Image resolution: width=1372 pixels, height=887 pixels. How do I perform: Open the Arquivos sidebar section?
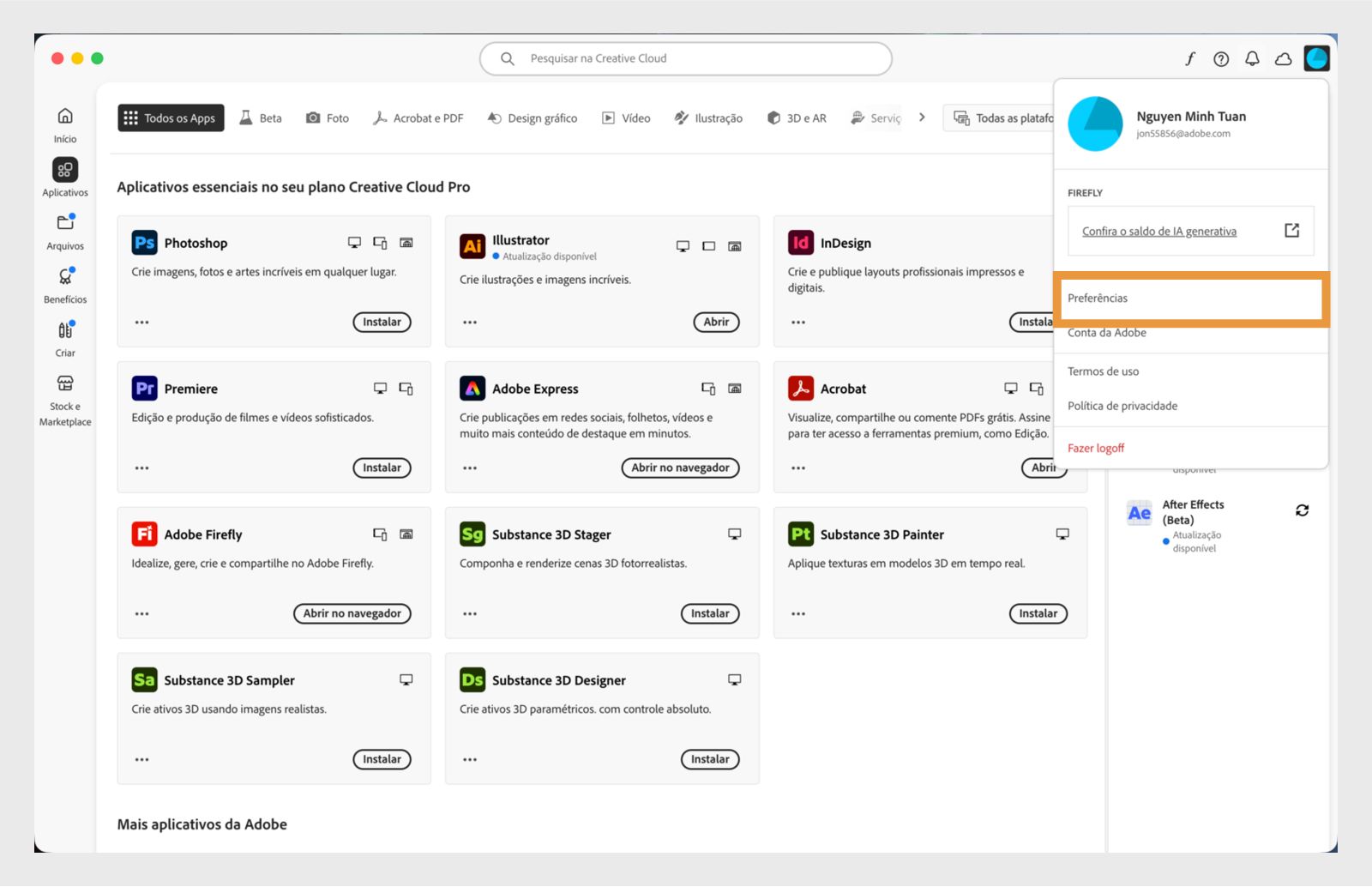coord(65,232)
